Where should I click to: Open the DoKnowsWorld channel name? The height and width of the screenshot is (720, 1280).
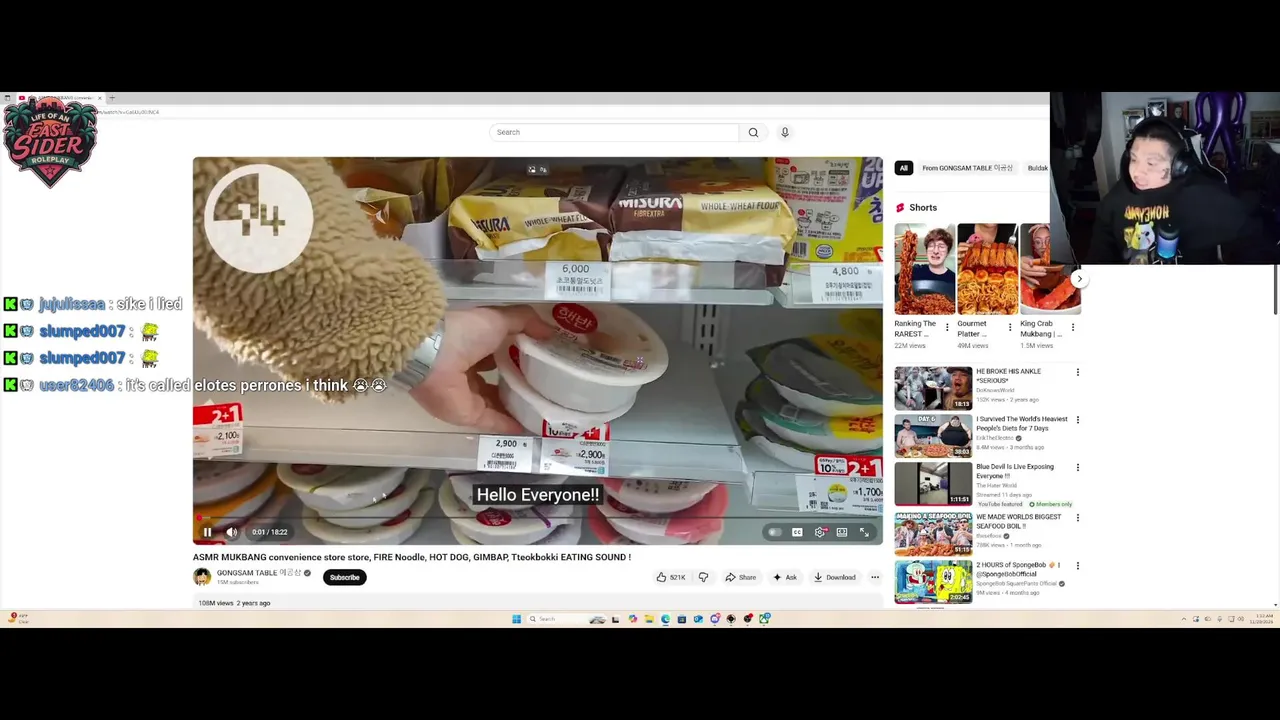[x=996, y=390]
